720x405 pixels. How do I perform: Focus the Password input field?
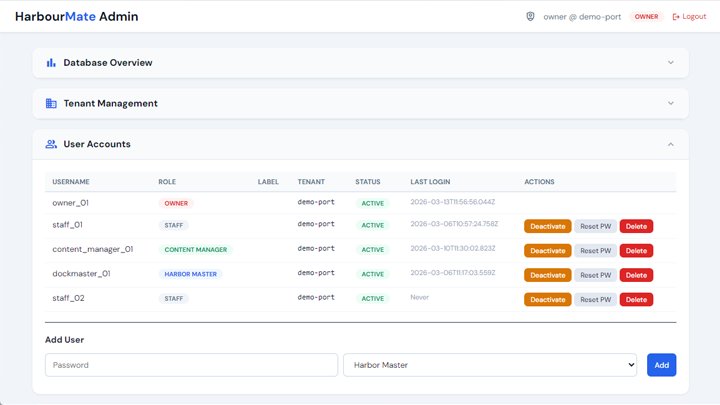click(191, 365)
